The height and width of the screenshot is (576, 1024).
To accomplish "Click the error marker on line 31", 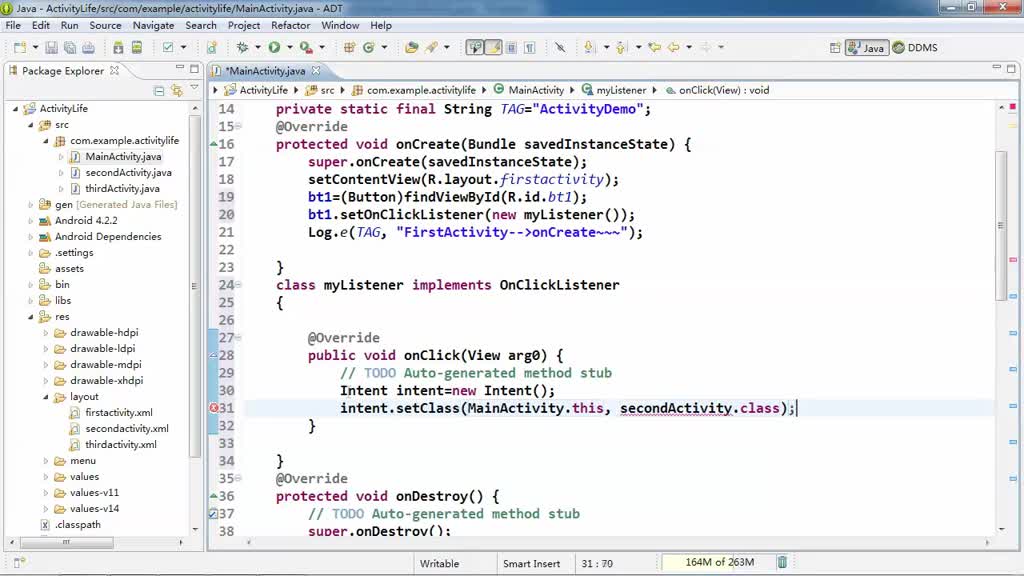I will coord(214,408).
